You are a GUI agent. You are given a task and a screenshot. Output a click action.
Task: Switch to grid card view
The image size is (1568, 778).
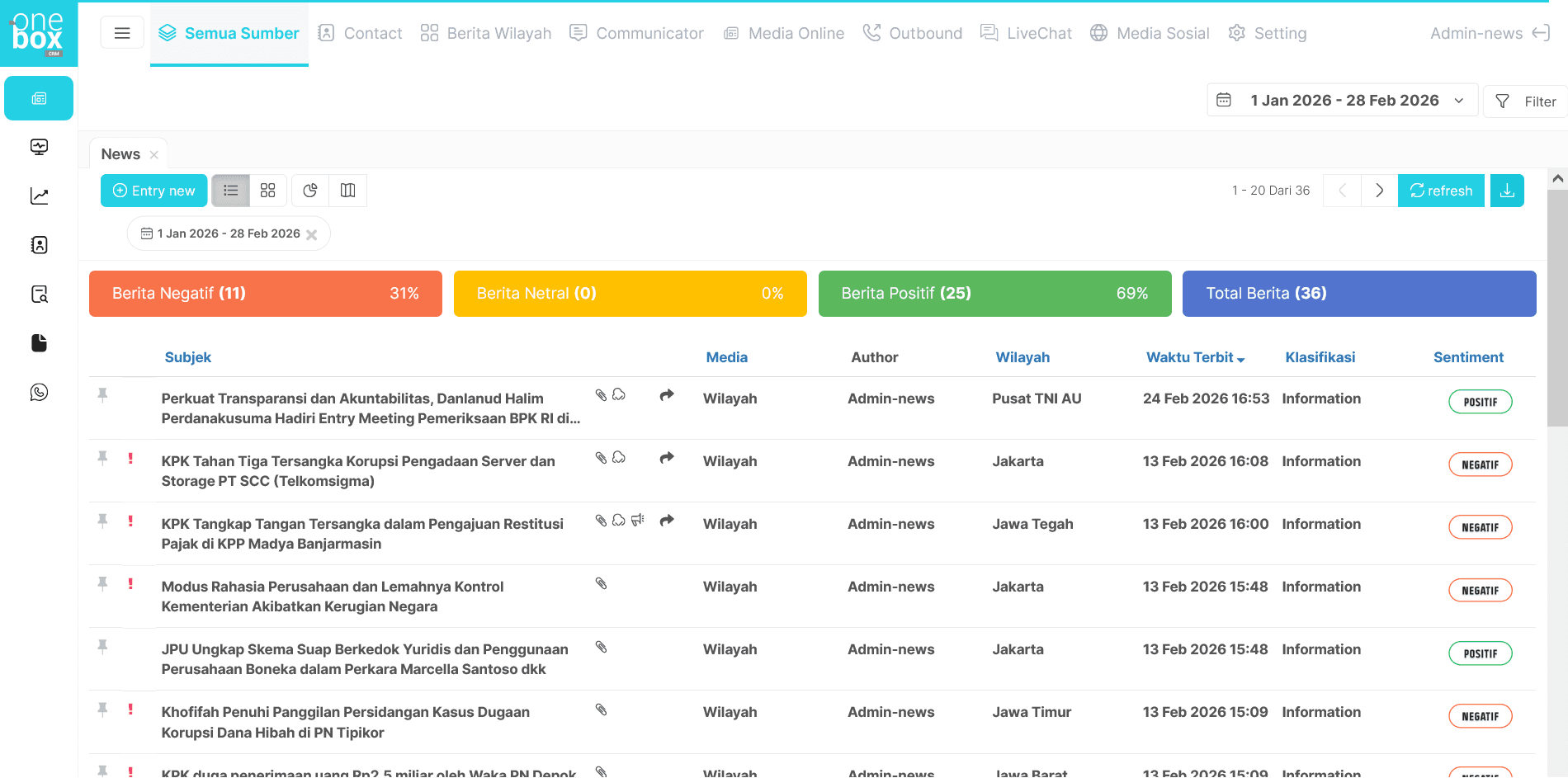(x=267, y=191)
